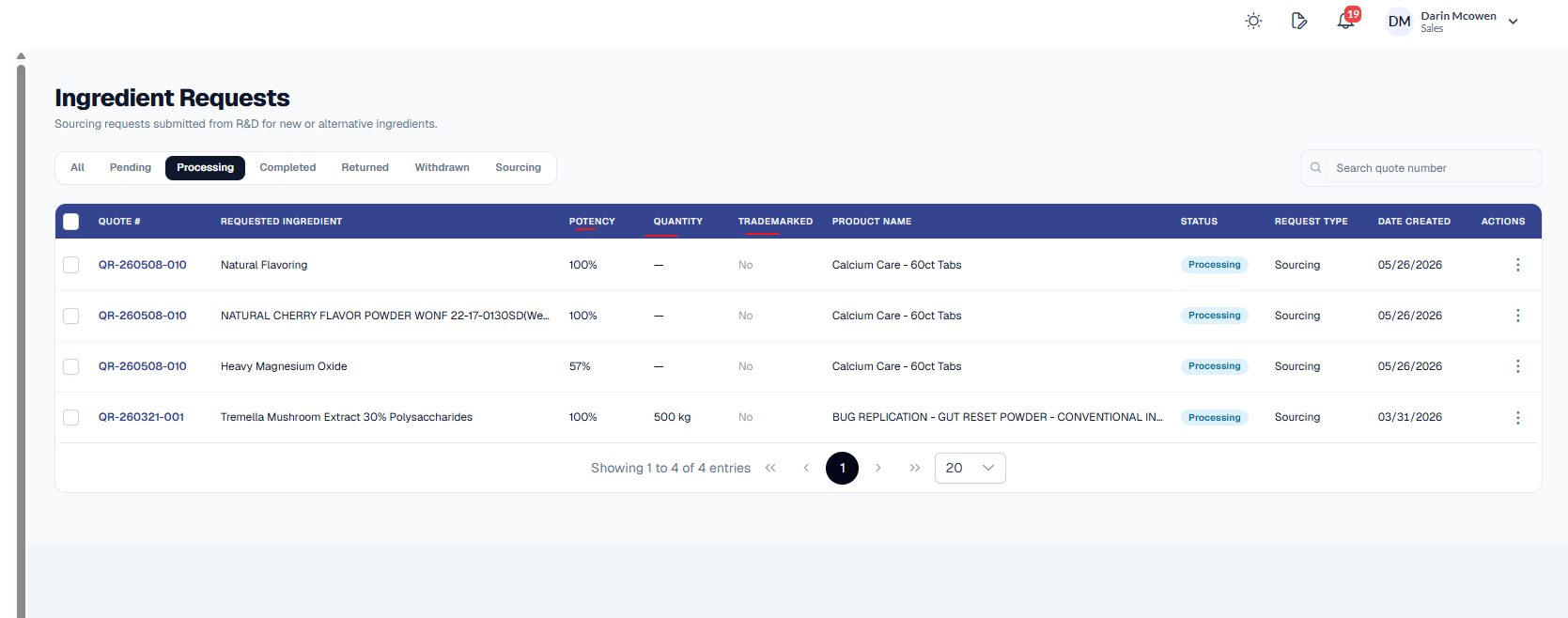Screen dimensions: 1568x618
Task: Switch to the Pending tab
Action: click(x=131, y=168)
